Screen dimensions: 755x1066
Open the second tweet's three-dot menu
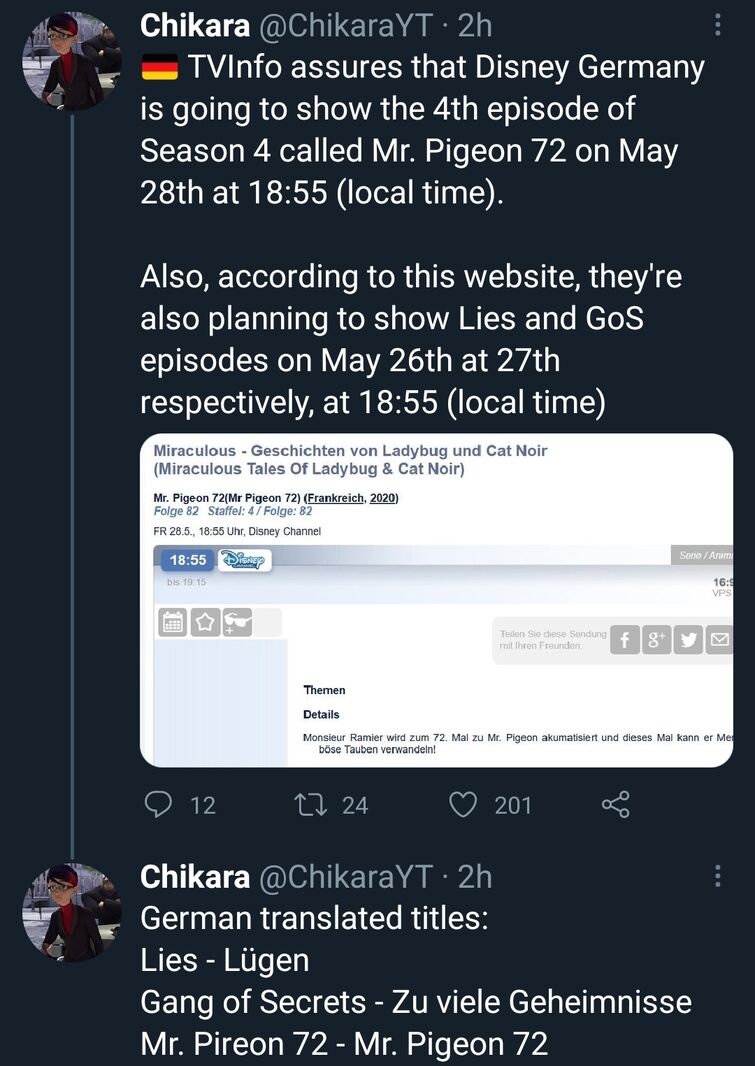717,876
